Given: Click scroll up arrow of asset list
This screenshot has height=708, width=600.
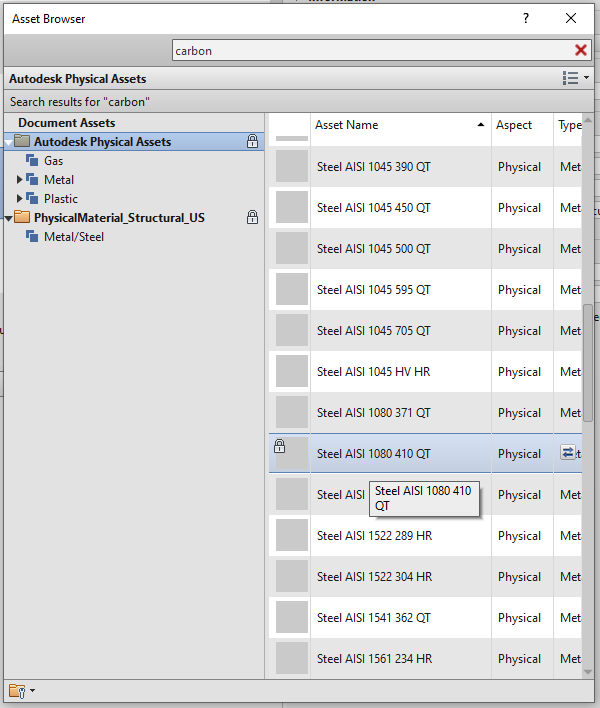Looking at the screenshot, I should [587, 121].
